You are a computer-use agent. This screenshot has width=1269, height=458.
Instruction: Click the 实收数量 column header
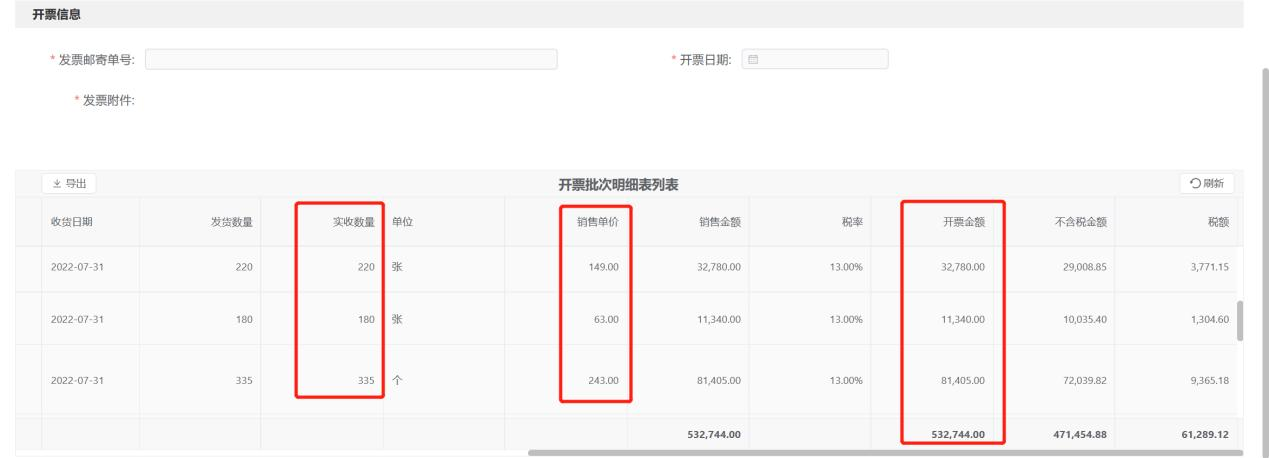[x=353, y=222]
